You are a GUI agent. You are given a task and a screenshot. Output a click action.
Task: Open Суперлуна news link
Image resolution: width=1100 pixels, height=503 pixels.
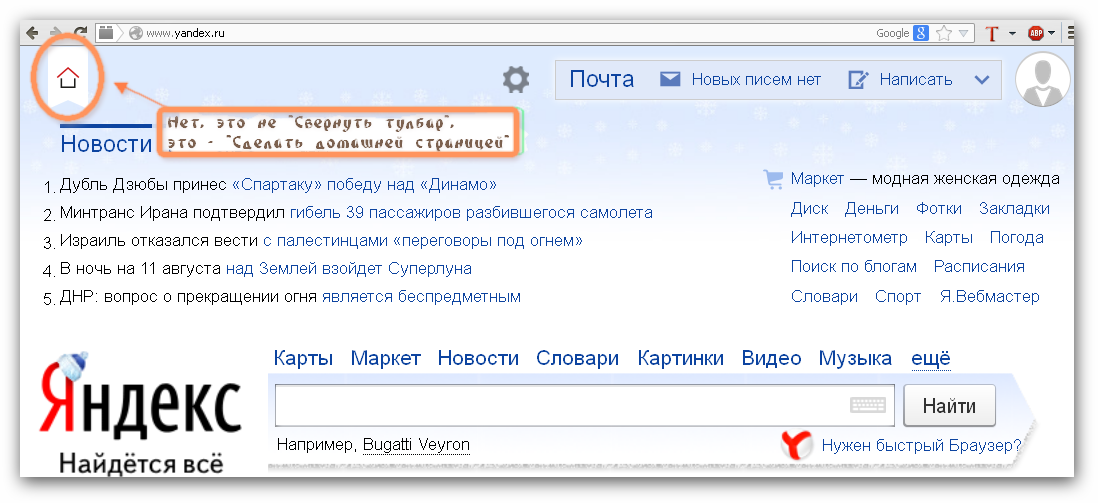coord(349,269)
